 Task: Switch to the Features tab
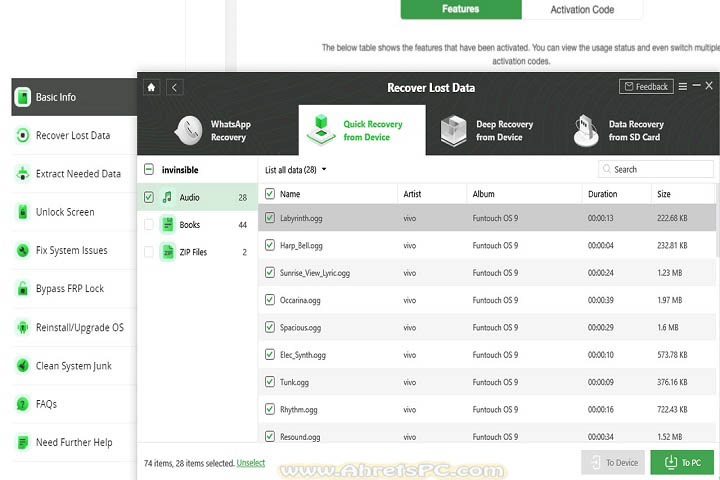pos(461,9)
